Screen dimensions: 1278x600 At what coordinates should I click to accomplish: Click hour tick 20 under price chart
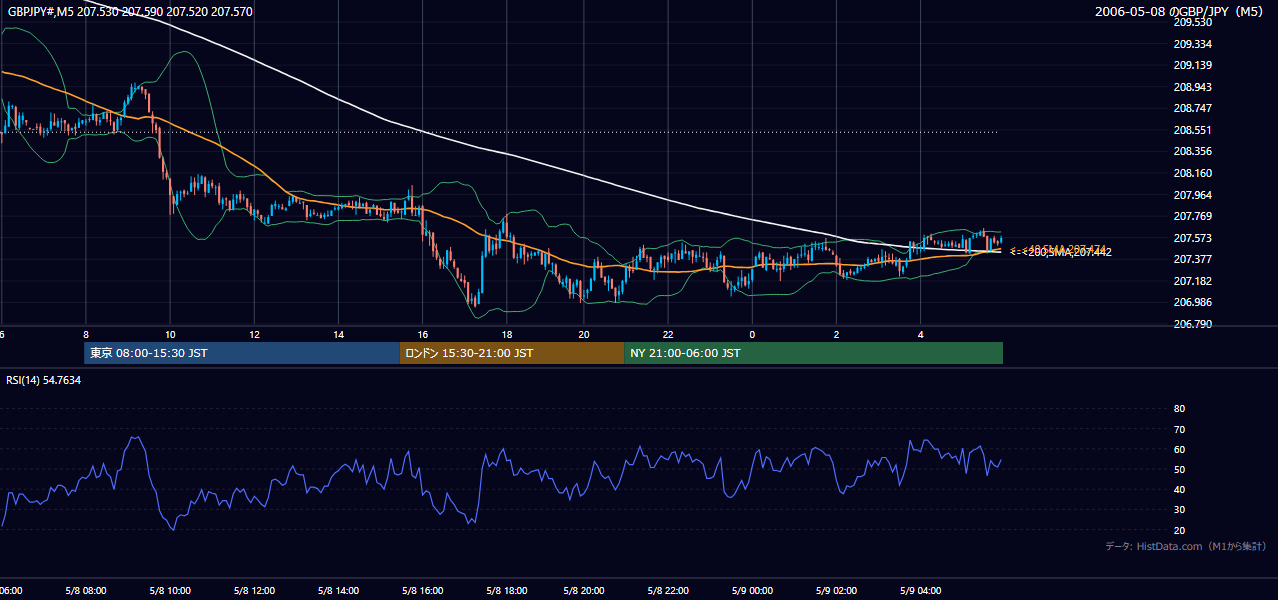584,334
